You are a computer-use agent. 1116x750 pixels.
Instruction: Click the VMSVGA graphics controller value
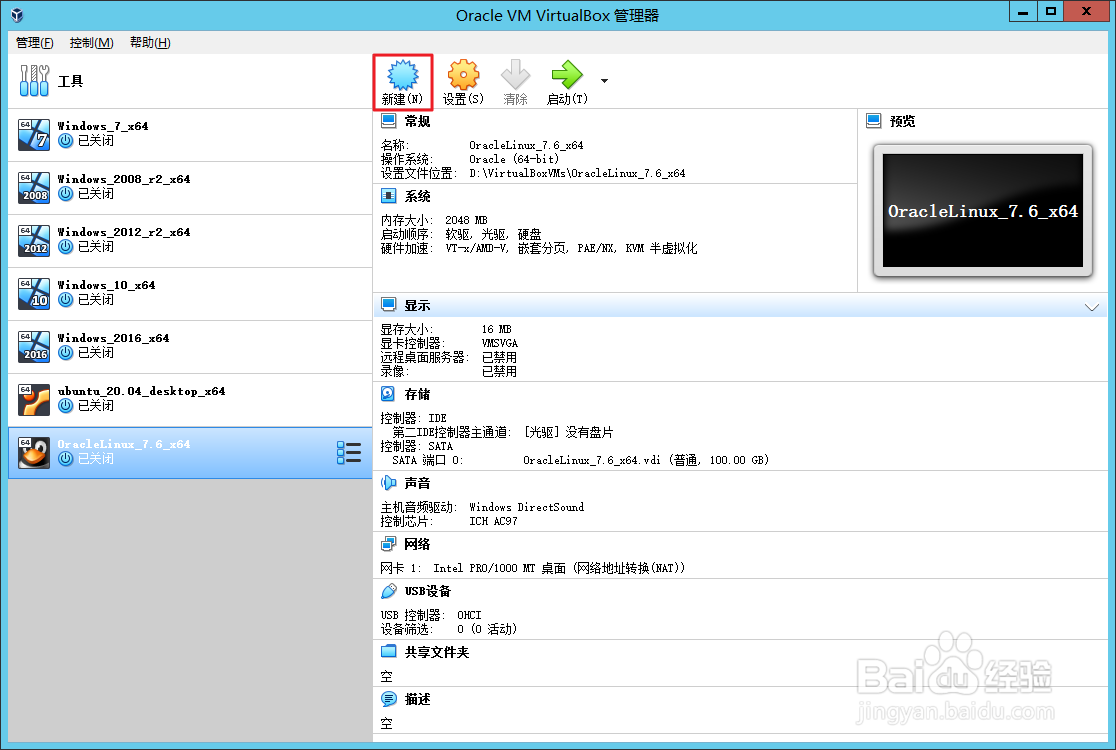tap(500, 343)
